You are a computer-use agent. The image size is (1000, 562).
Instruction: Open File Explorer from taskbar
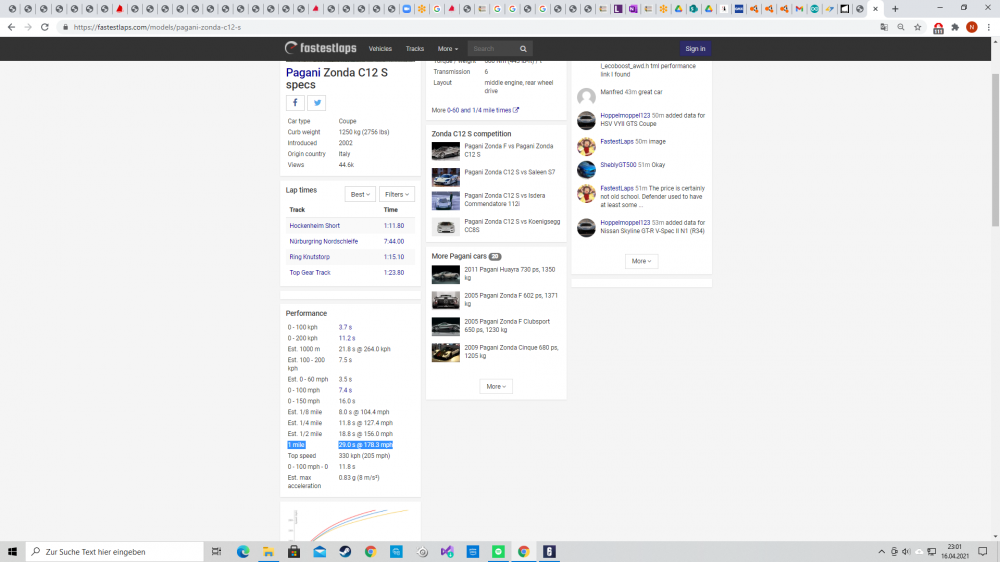268,552
